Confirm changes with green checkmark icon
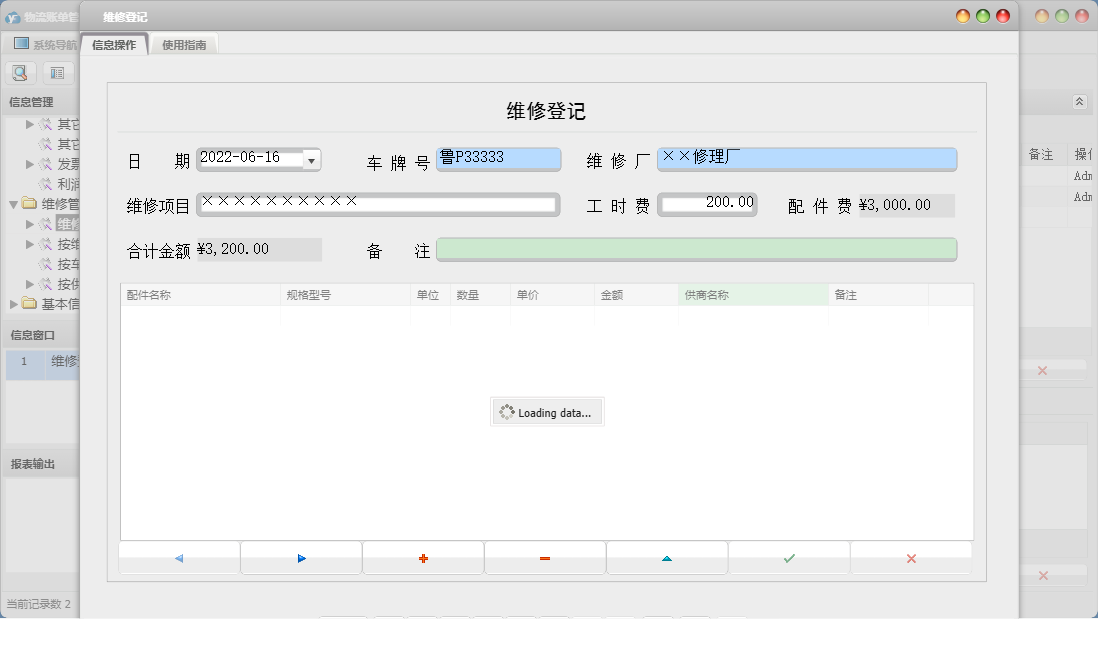The width and height of the screenshot is (1098, 655). click(x=789, y=558)
